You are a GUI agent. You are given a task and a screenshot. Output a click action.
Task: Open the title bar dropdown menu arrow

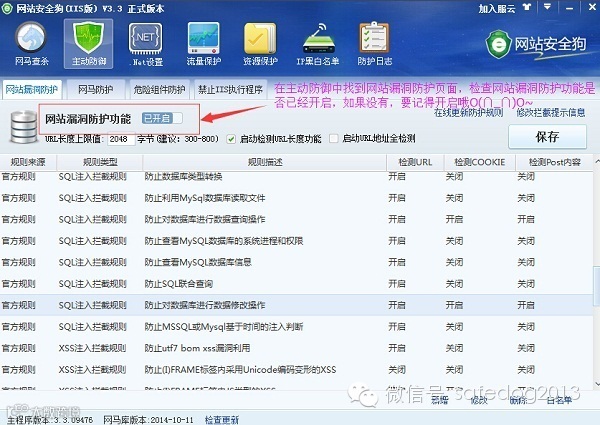click(548, 7)
